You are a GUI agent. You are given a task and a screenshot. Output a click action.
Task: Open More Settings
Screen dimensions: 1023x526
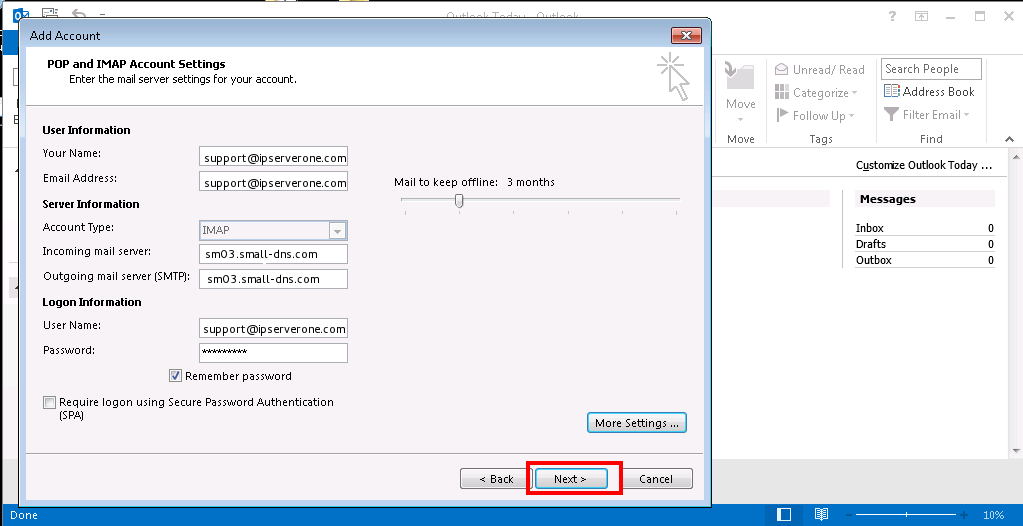click(637, 423)
